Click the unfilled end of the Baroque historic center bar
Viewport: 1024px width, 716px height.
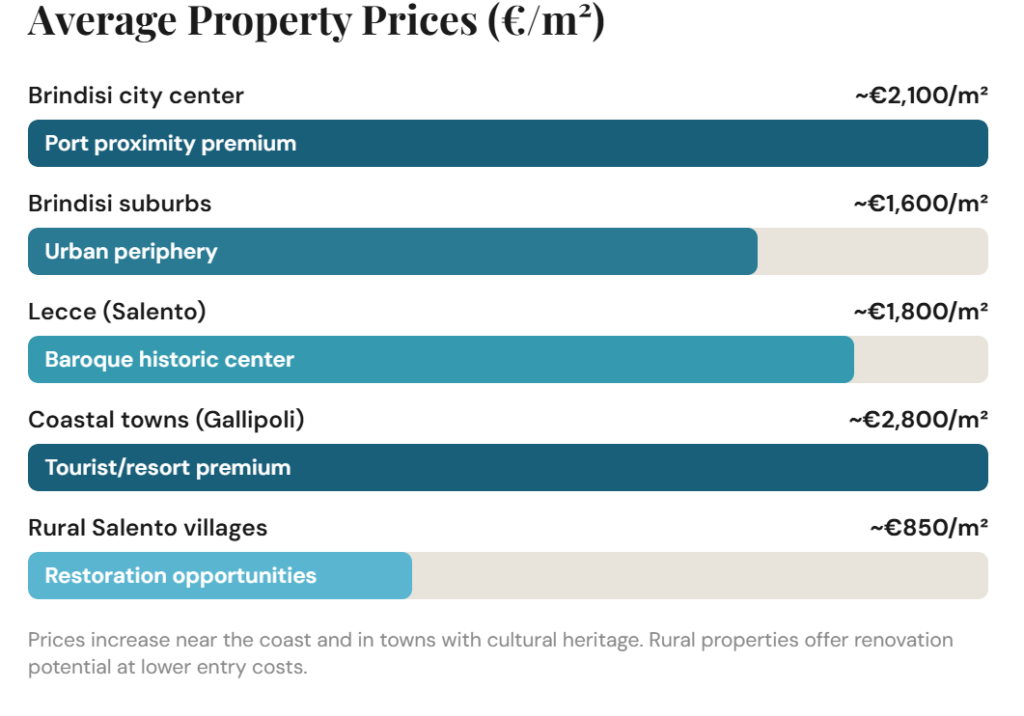[920, 359]
